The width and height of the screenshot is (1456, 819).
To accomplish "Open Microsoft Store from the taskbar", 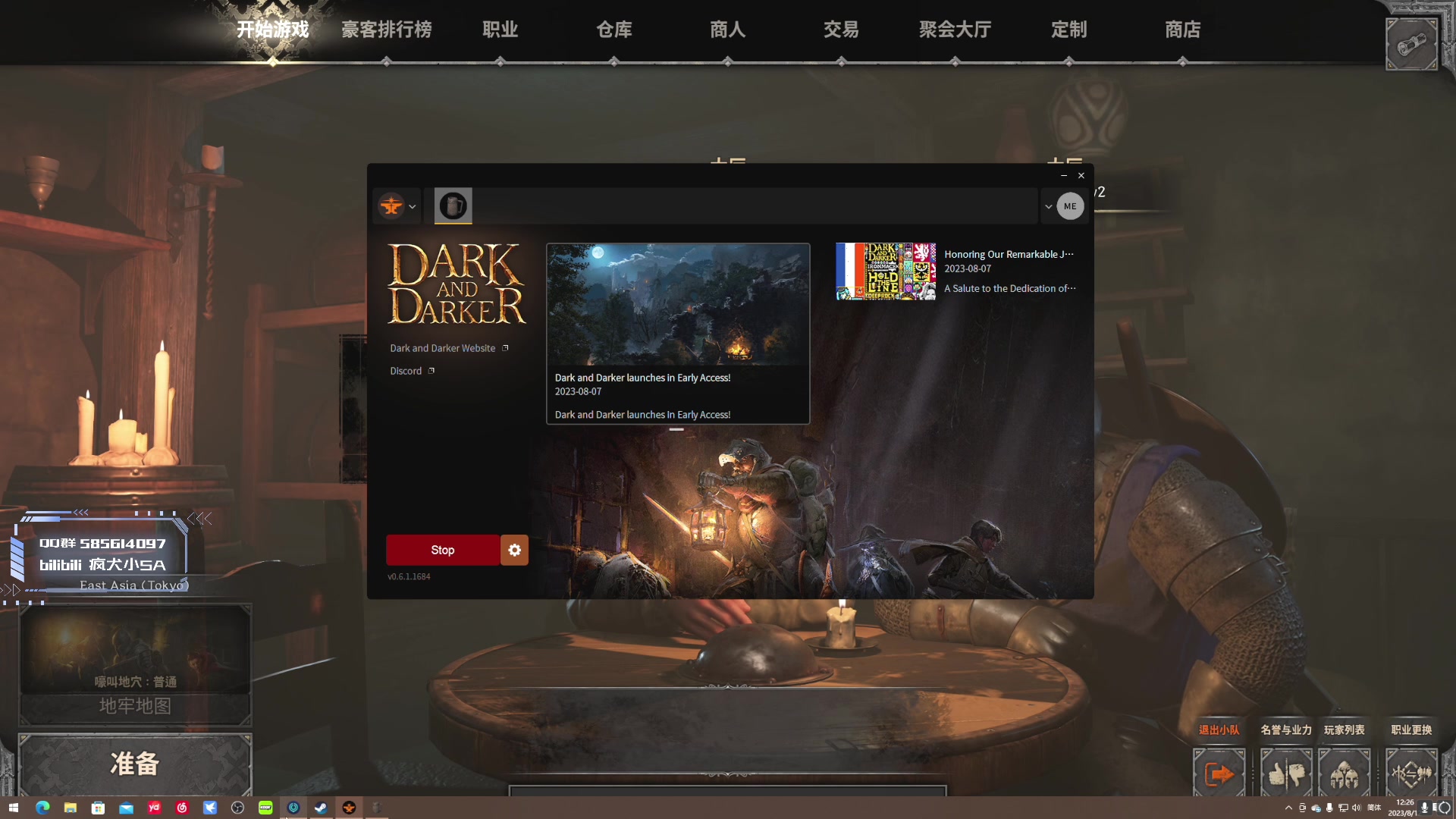I will pyautogui.click(x=99, y=808).
